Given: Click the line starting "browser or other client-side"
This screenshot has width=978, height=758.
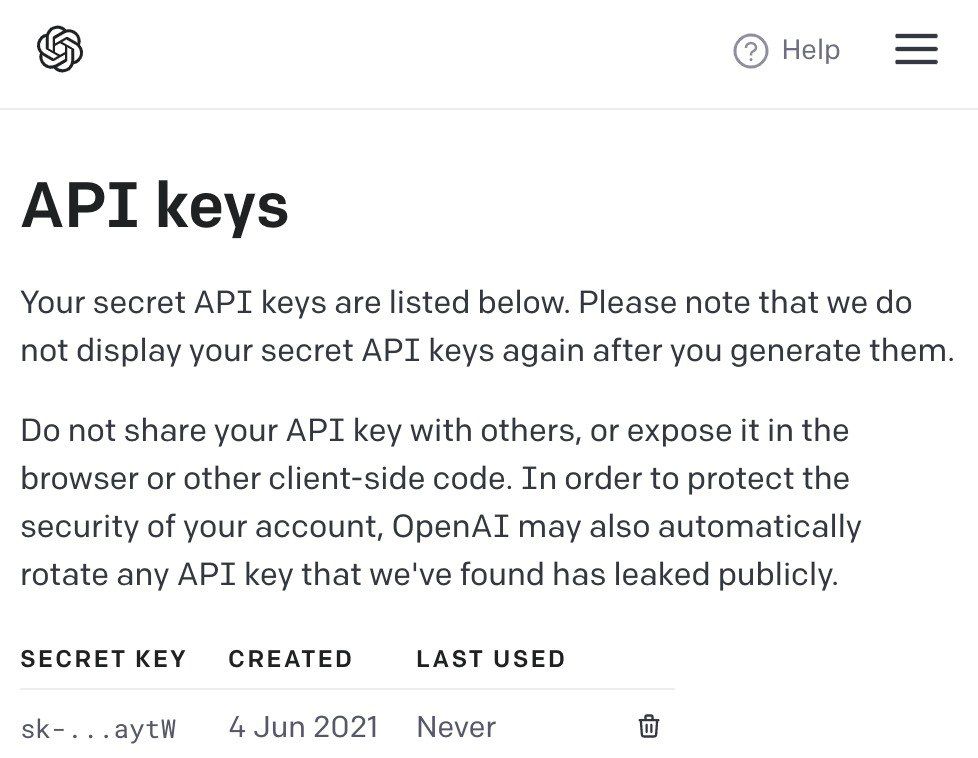Looking at the screenshot, I should coord(435,478).
